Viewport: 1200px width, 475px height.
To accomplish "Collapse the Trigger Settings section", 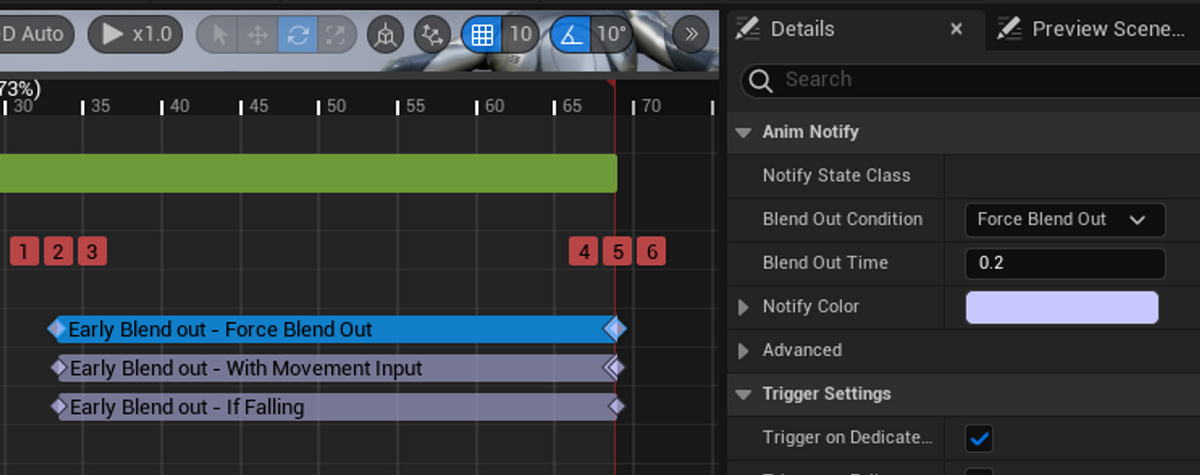I will 743,394.
